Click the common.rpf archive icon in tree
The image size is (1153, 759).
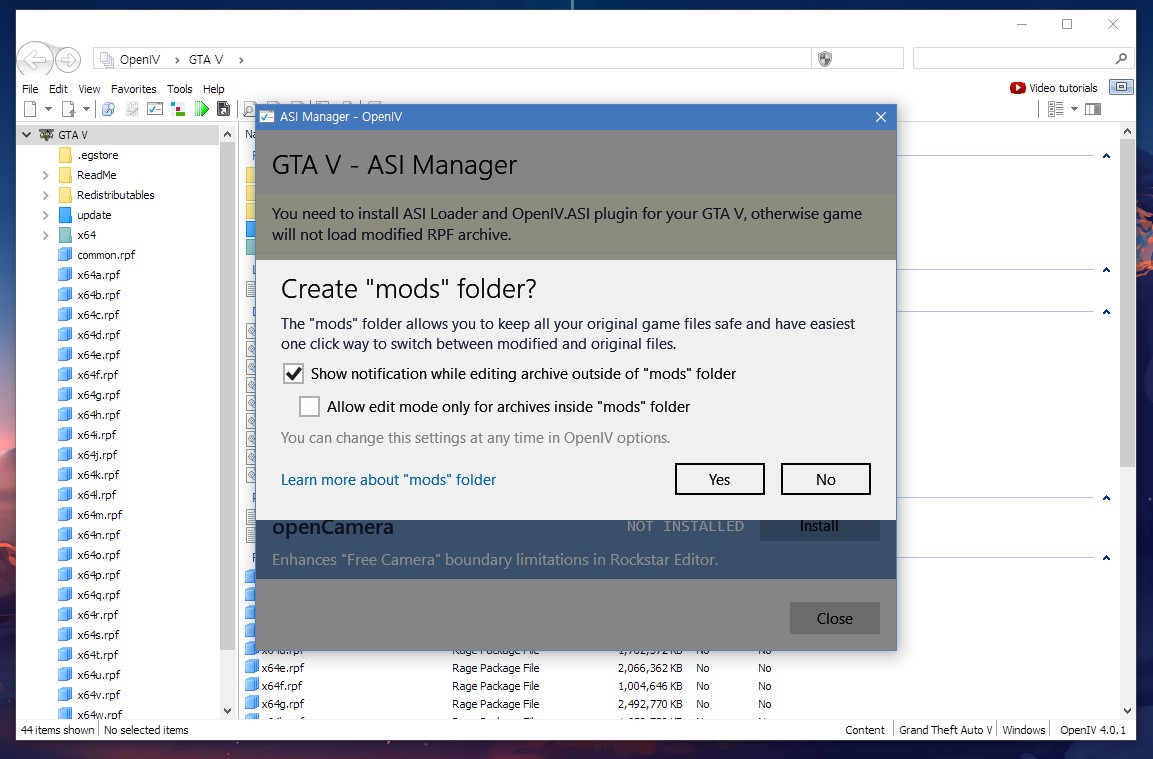tap(65, 255)
